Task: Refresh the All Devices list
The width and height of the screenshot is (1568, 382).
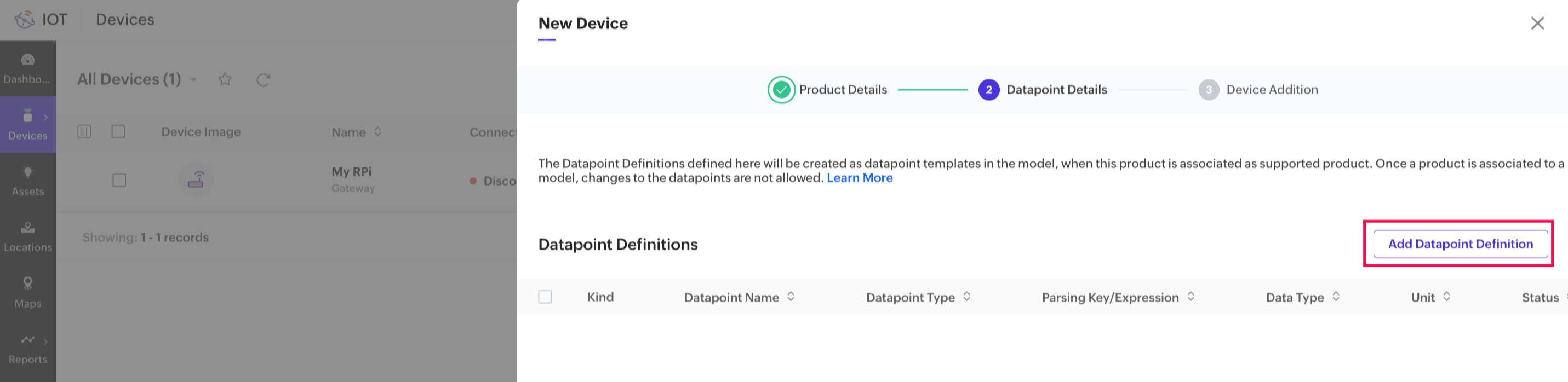Action: pyautogui.click(x=263, y=80)
